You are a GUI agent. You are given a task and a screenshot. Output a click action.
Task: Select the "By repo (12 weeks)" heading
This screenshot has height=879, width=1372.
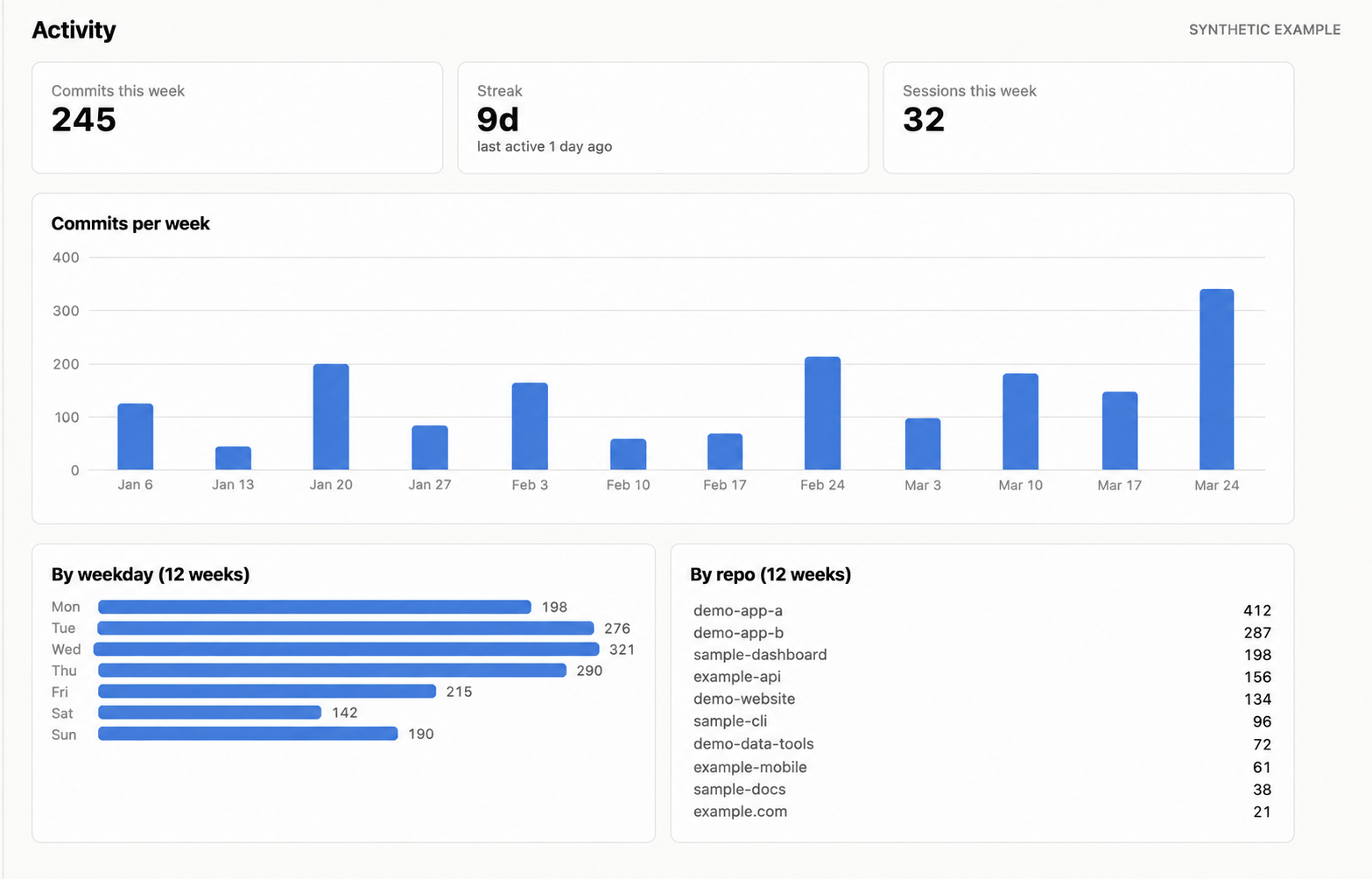[770, 574]
